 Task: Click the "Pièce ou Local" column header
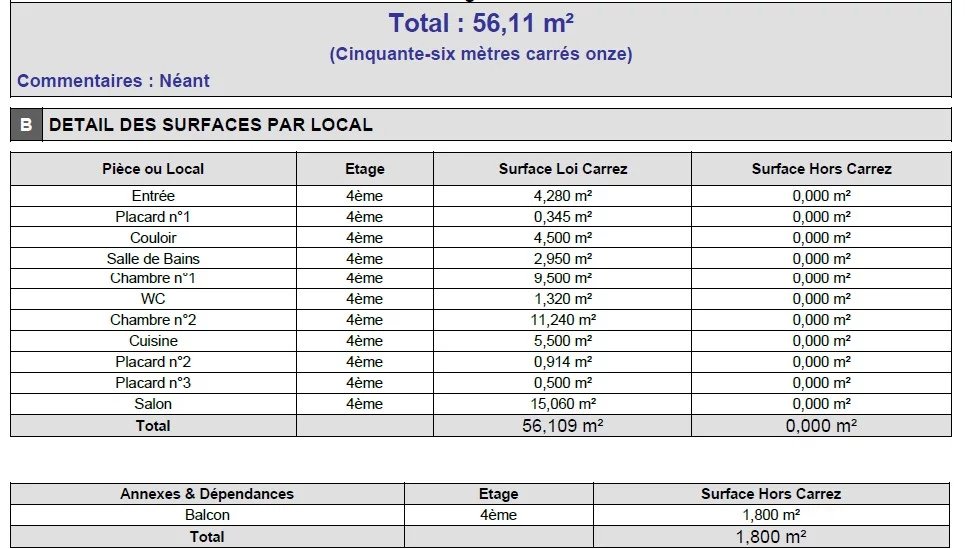[153, 169]
